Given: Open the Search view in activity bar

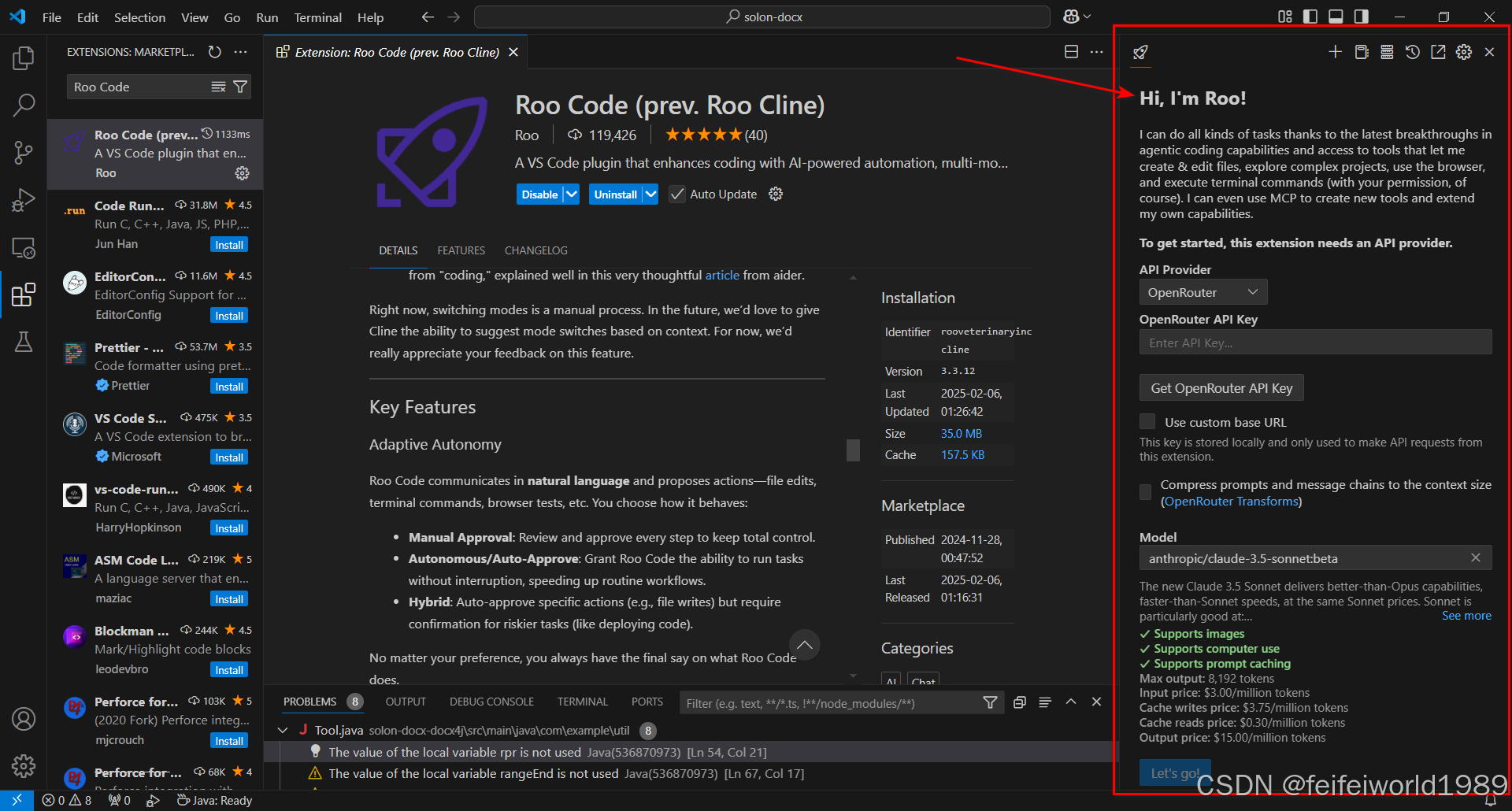Looking at the screenshot, I should [x=24, y=104].
